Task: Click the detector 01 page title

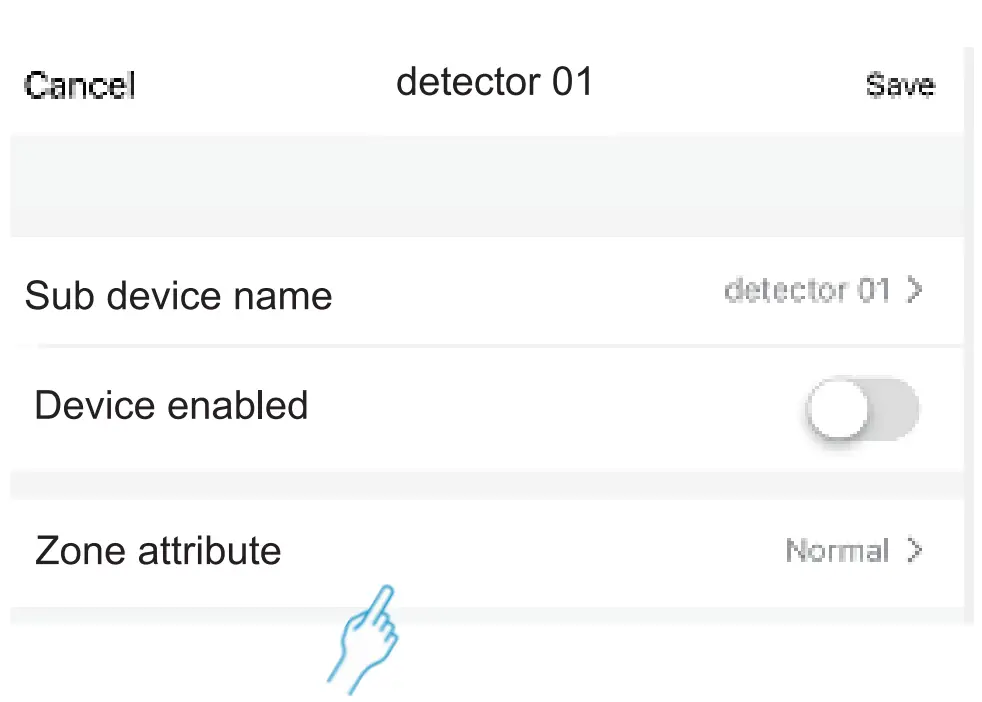Action: [x=494, y=81]
